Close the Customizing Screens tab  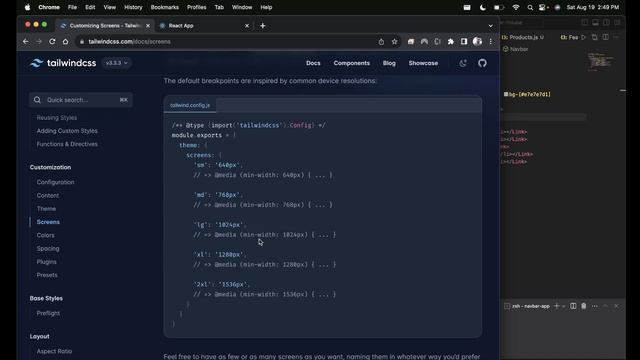tap(148, 26)
